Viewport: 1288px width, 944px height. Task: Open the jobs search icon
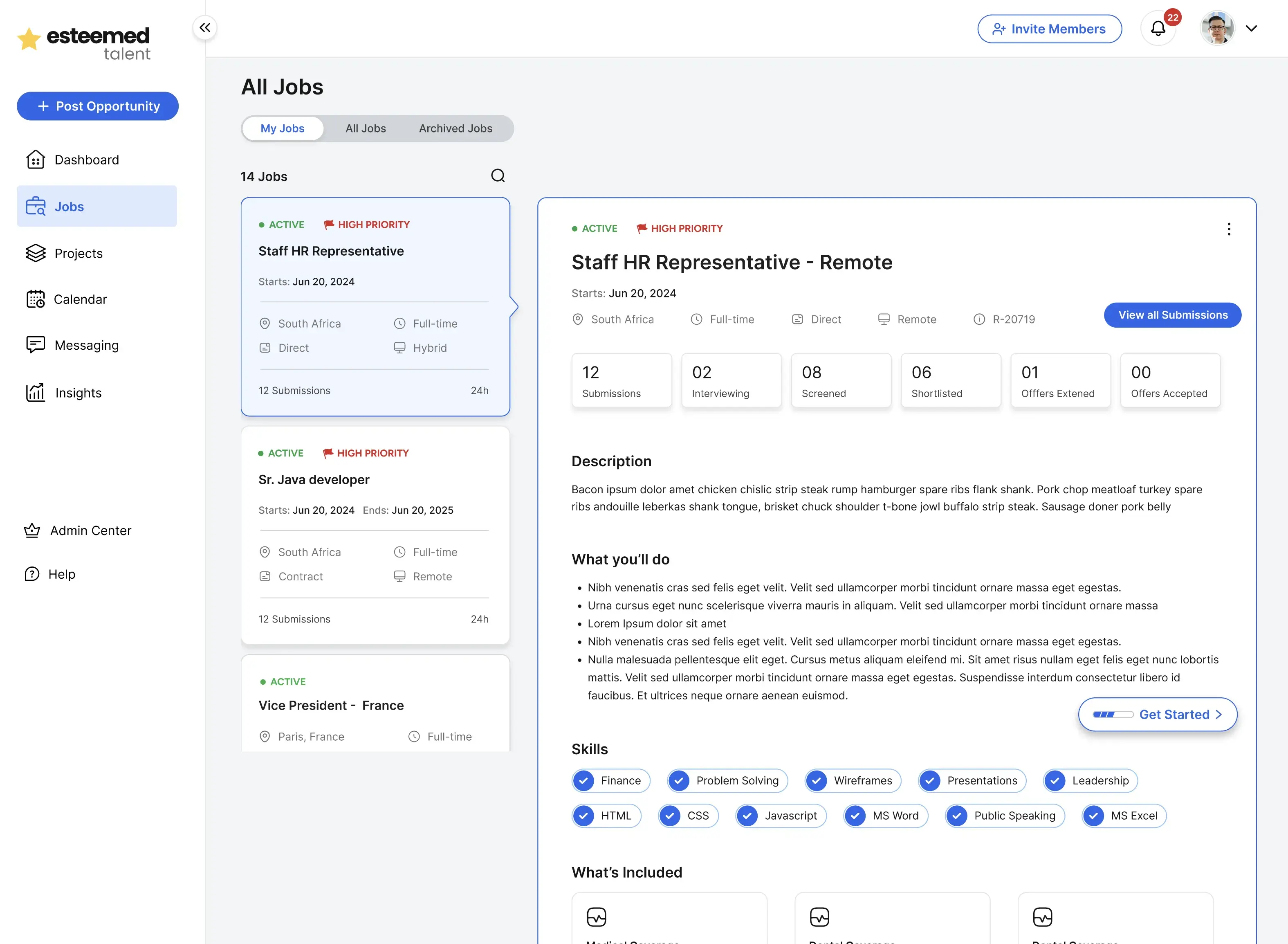point(498,175)
